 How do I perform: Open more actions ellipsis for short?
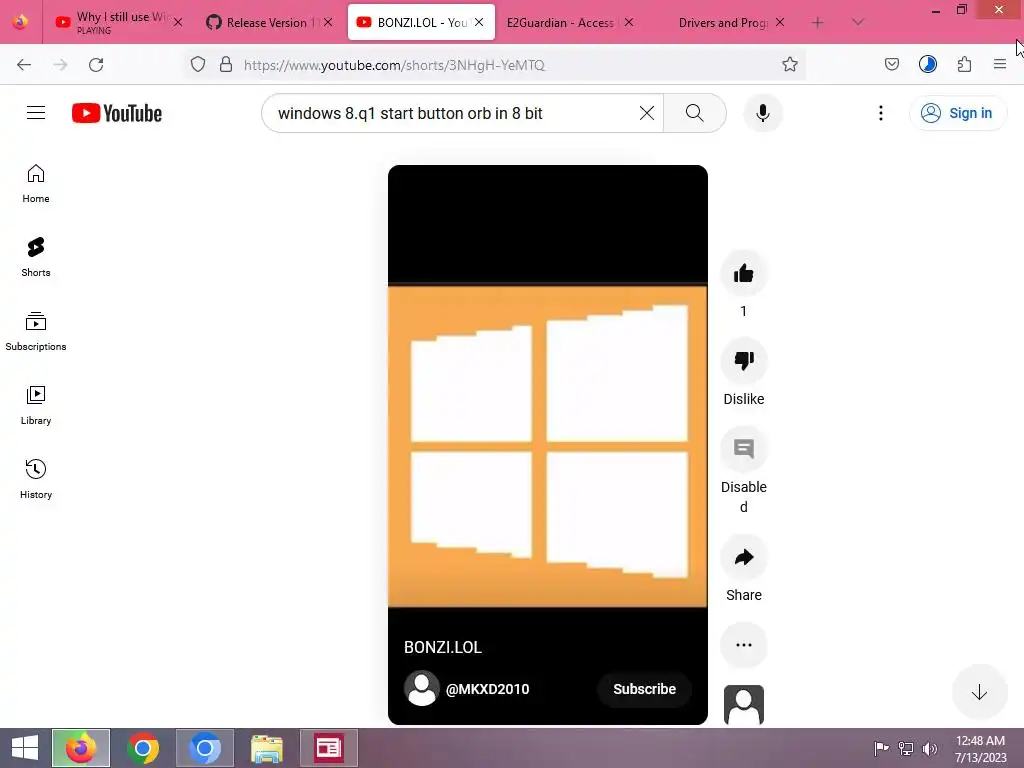tap(743, 645)
